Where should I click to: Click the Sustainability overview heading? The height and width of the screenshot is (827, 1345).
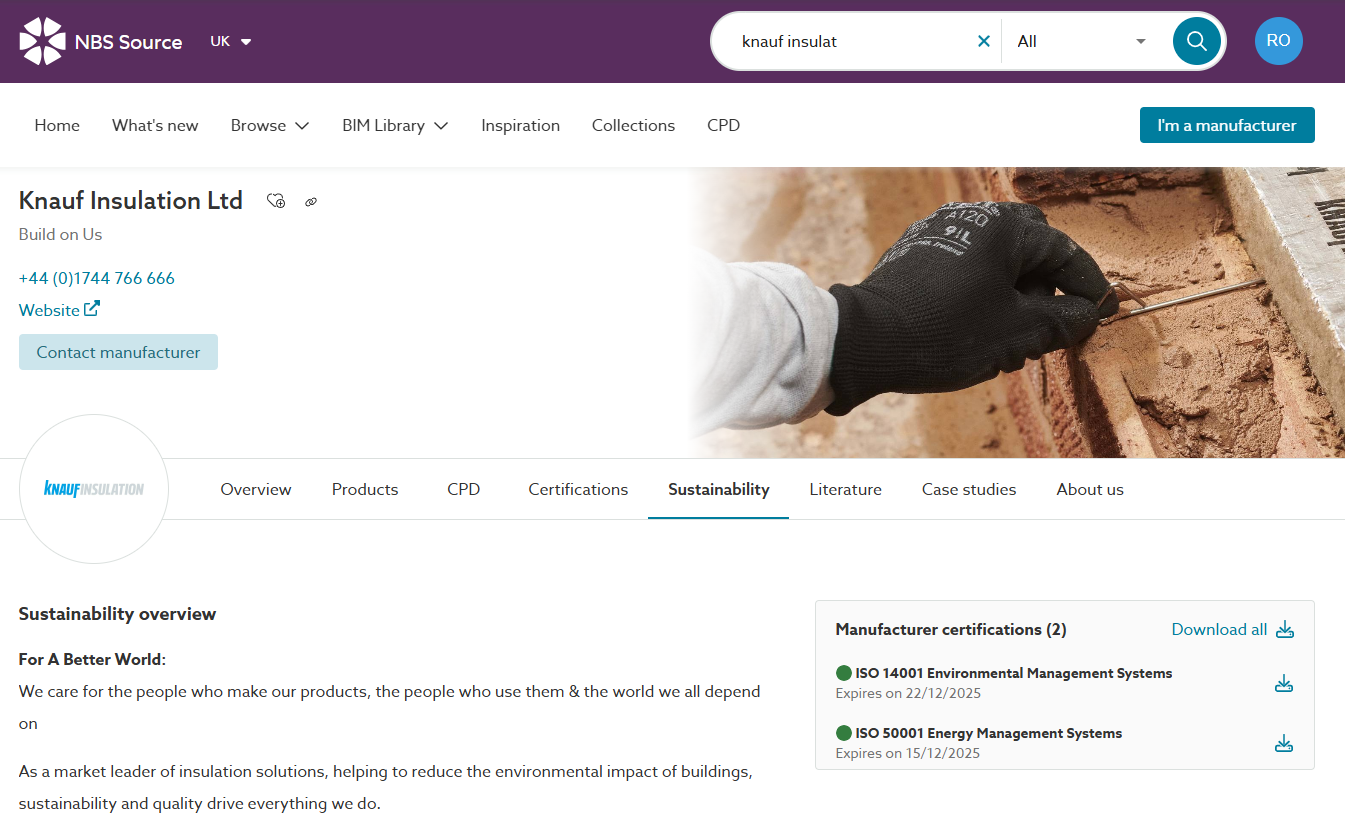(x=118, y=614)
